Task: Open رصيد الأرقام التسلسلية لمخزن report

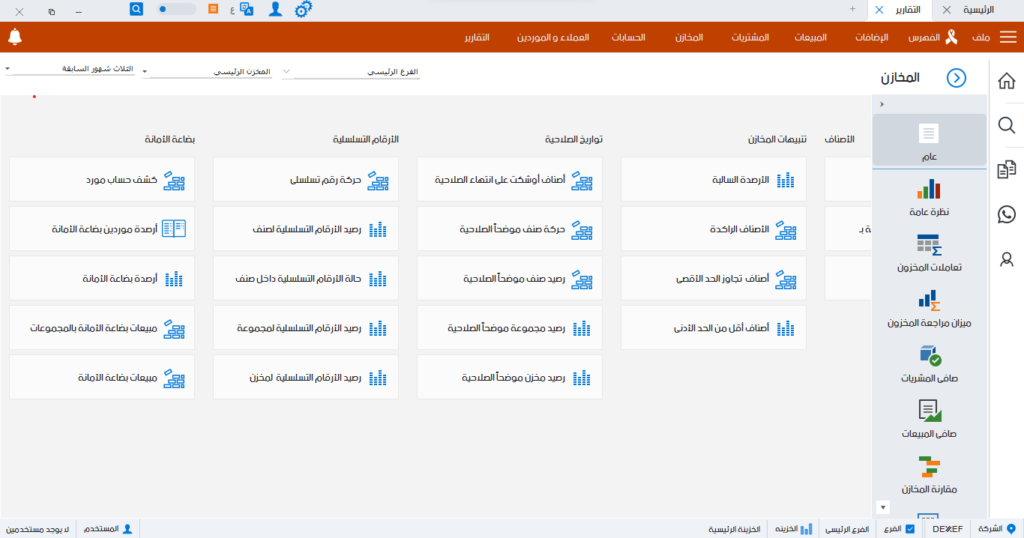Action: (x=306, y=377)
